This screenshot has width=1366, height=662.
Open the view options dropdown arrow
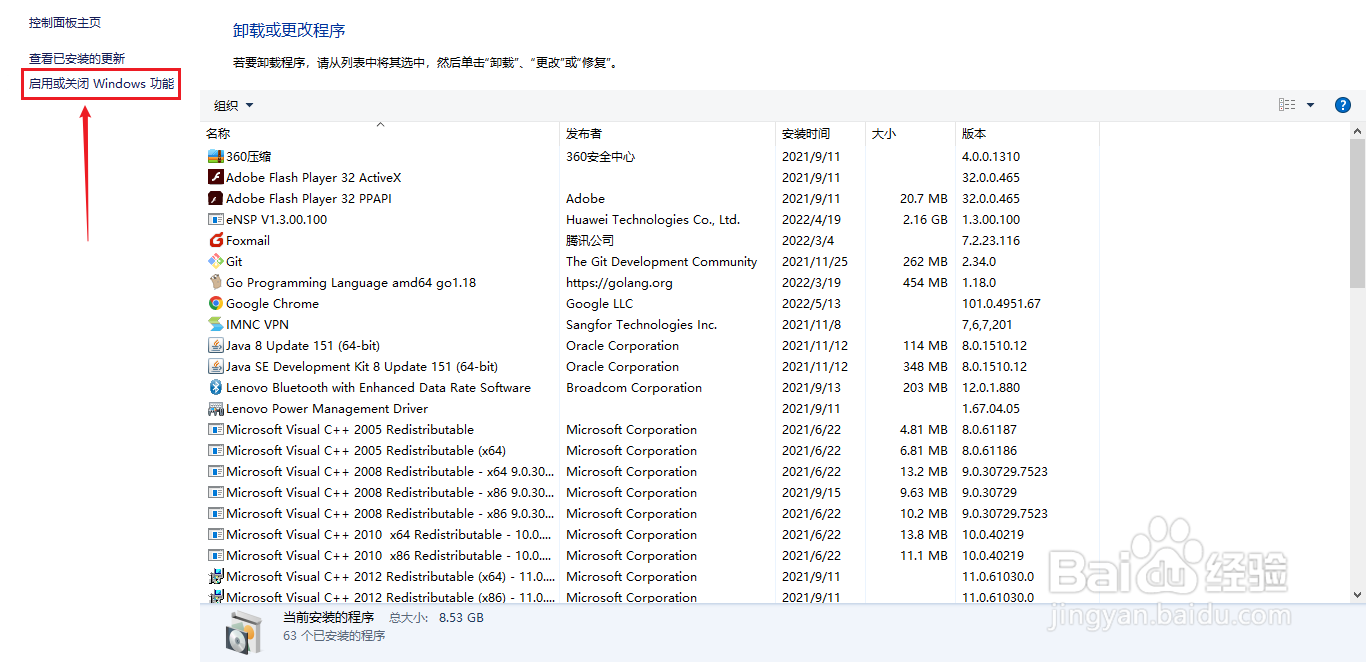[x=1310, y=105]
